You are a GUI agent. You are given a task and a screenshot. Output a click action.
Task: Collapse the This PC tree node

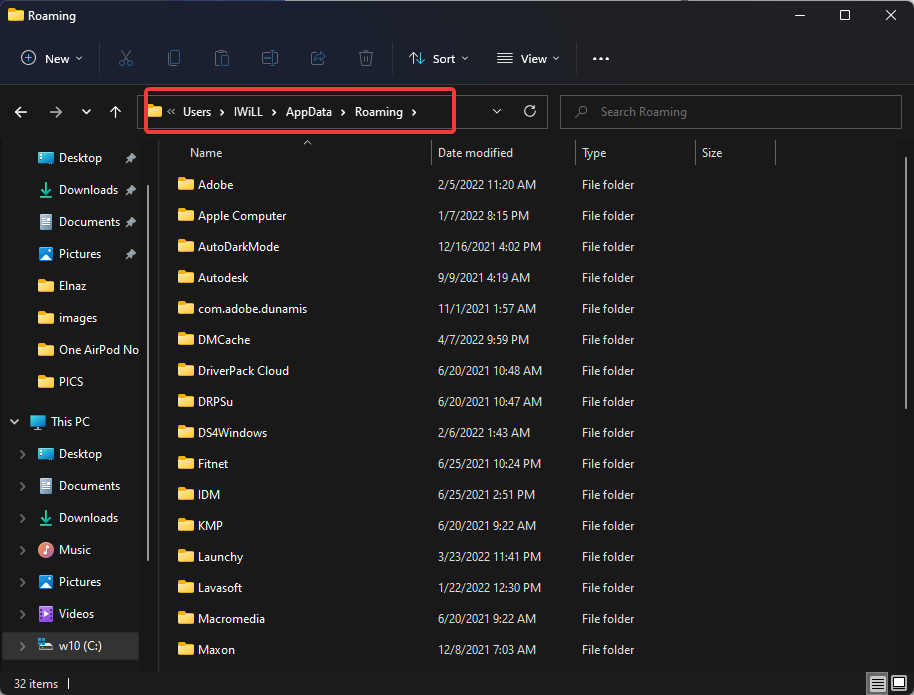click(15, 422)
